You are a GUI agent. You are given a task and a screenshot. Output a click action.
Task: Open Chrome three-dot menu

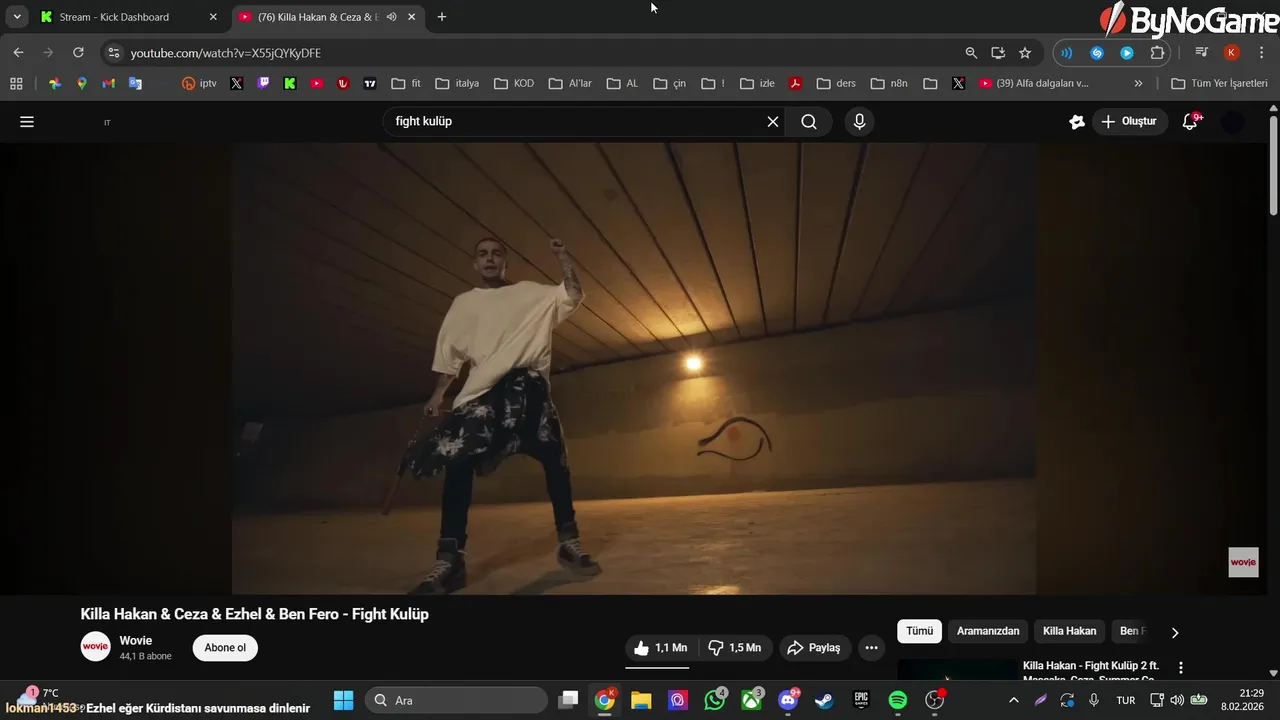(x=1261, y=53)
